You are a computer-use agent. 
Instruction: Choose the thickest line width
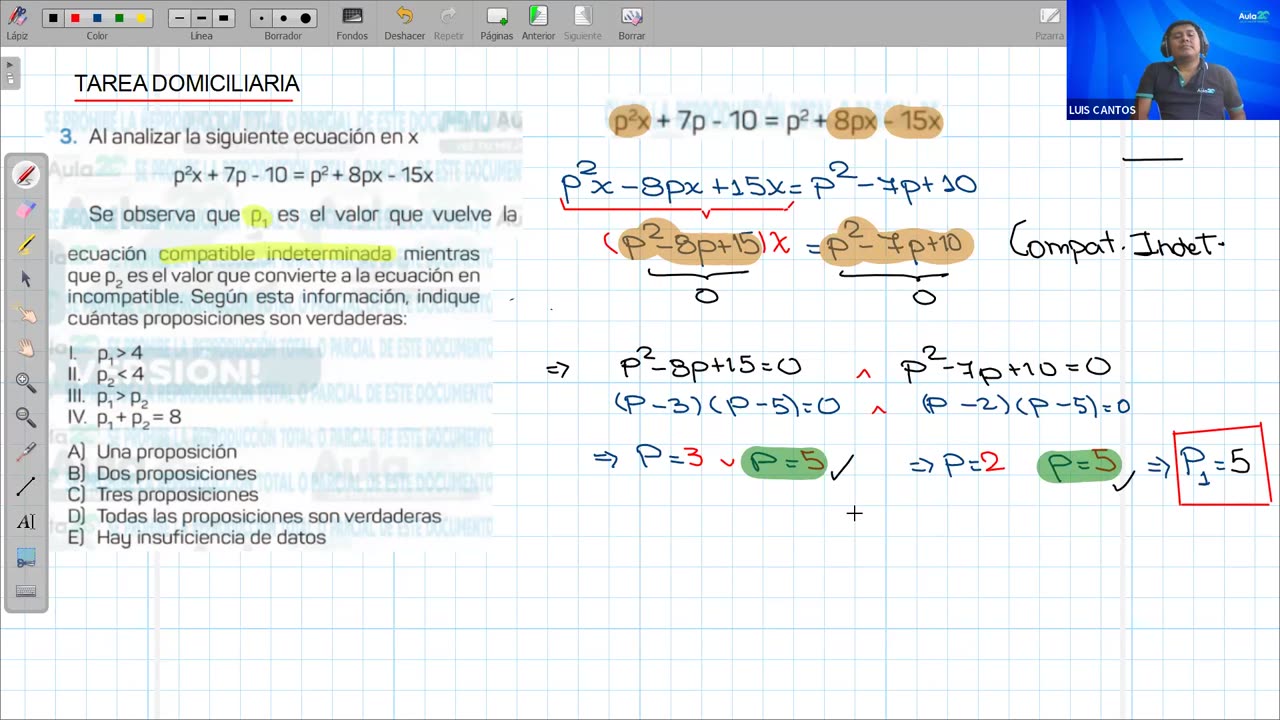[223, 18]
